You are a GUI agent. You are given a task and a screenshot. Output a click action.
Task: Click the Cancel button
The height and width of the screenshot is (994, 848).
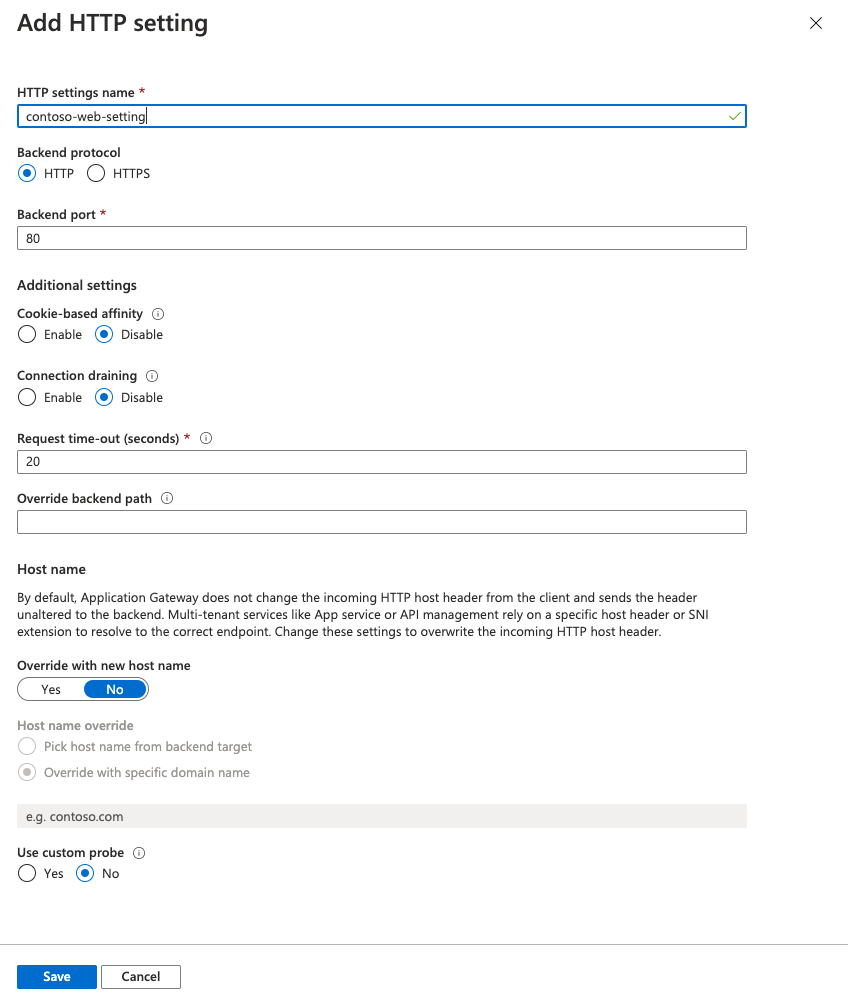point(140,976)
